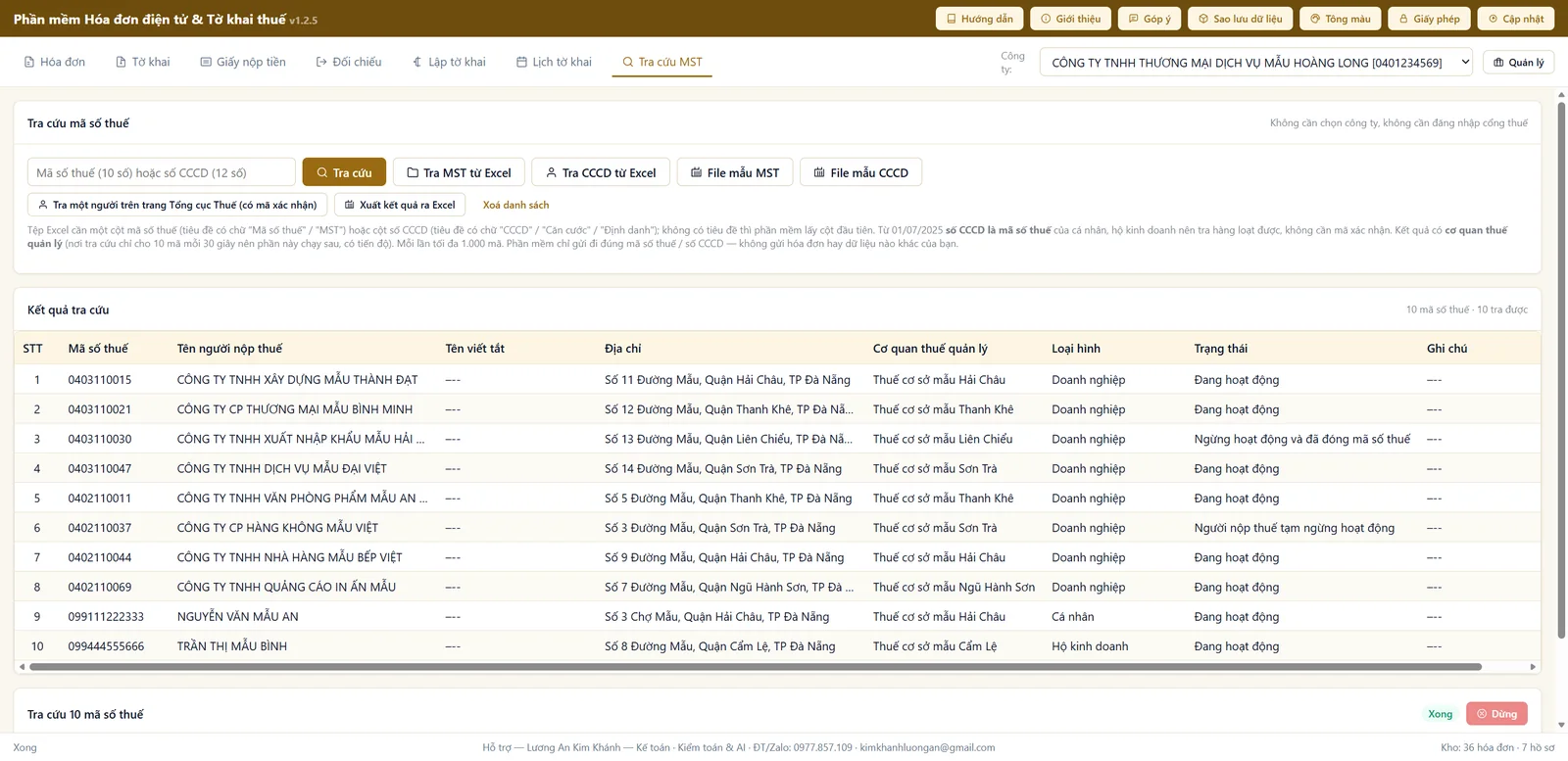Go to Giấy nộp tiền tab
Viewport: 1568px width, 761px height.
click(x=243, y=62)
